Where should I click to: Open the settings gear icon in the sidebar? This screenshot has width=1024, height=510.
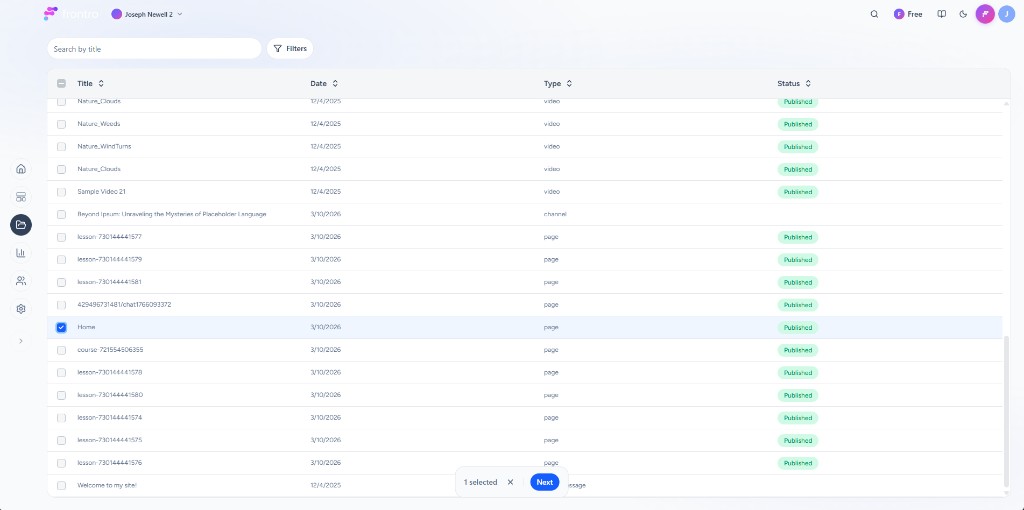[x=21, y=309]
